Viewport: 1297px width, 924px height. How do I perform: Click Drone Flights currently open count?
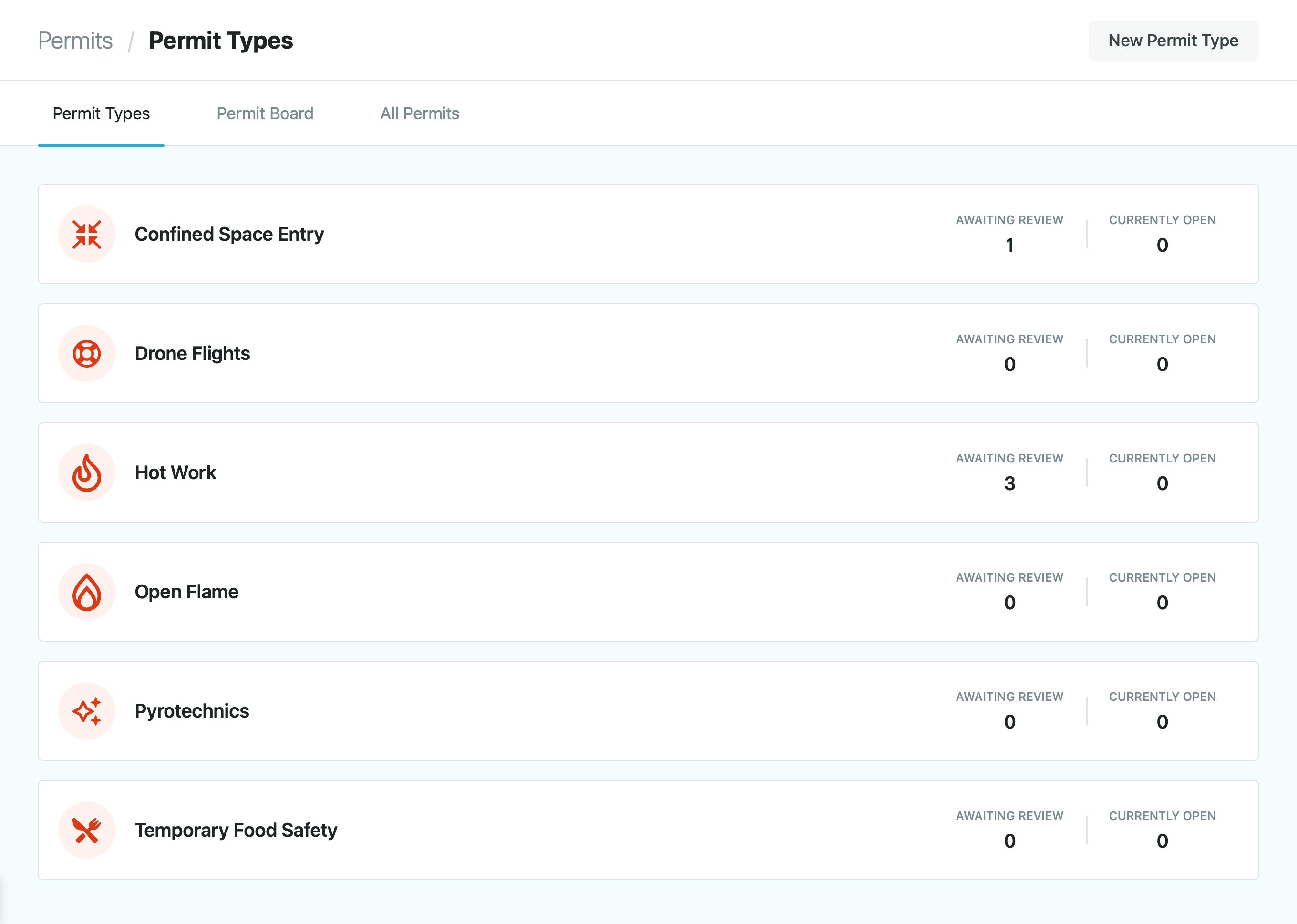(x=1162, y=364)
